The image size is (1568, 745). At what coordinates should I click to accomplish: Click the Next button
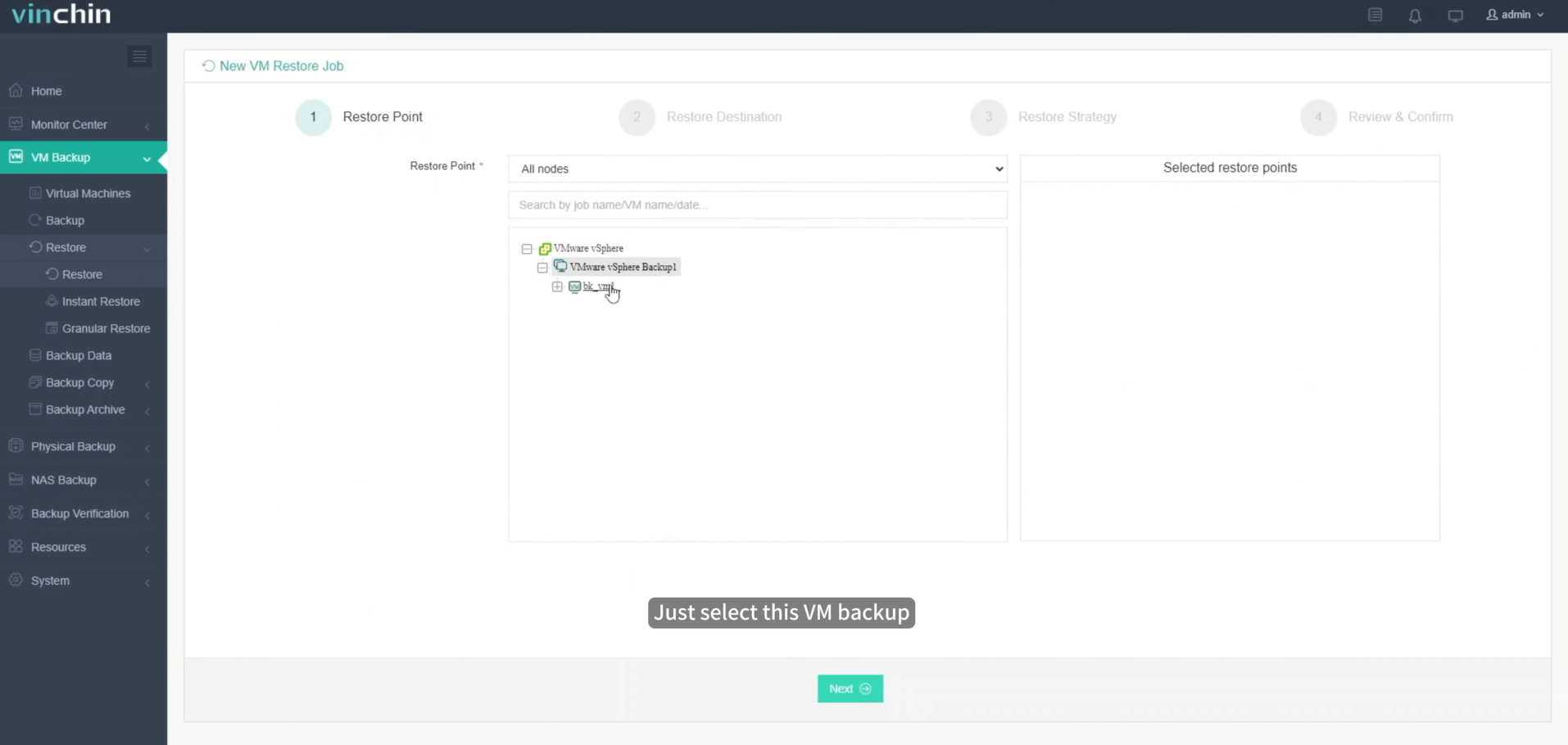pyautogui.click(x=850, y=689)
